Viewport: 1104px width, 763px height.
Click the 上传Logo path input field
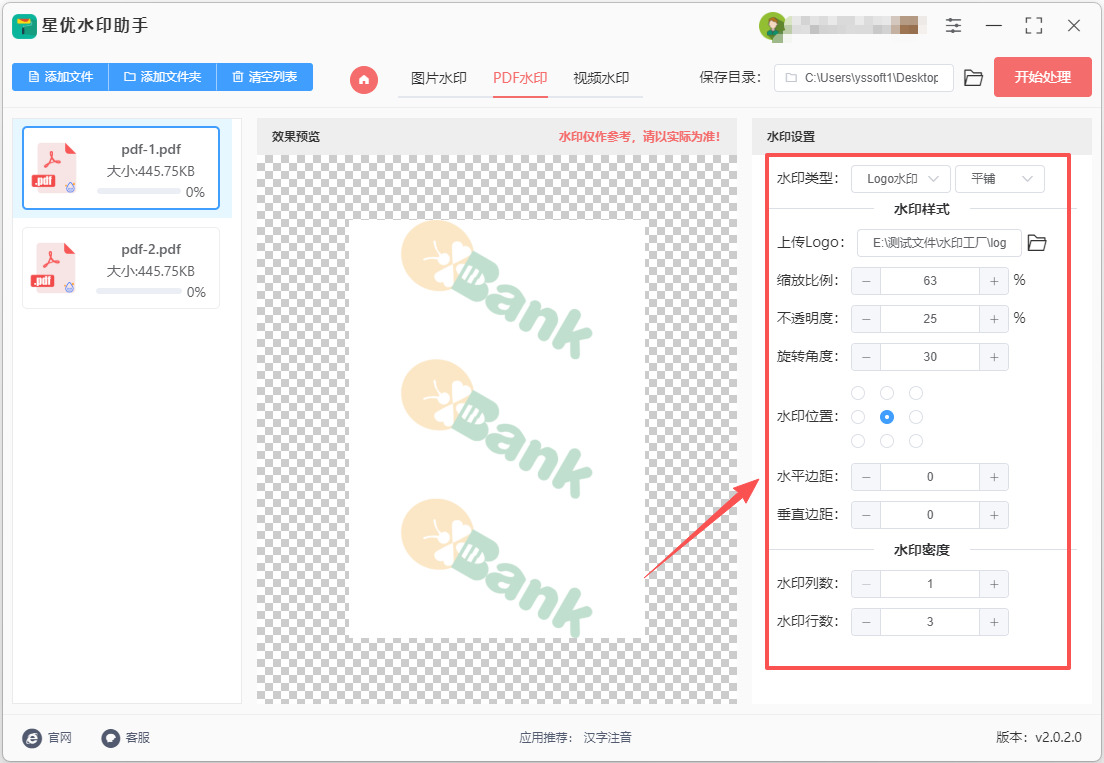939,243
